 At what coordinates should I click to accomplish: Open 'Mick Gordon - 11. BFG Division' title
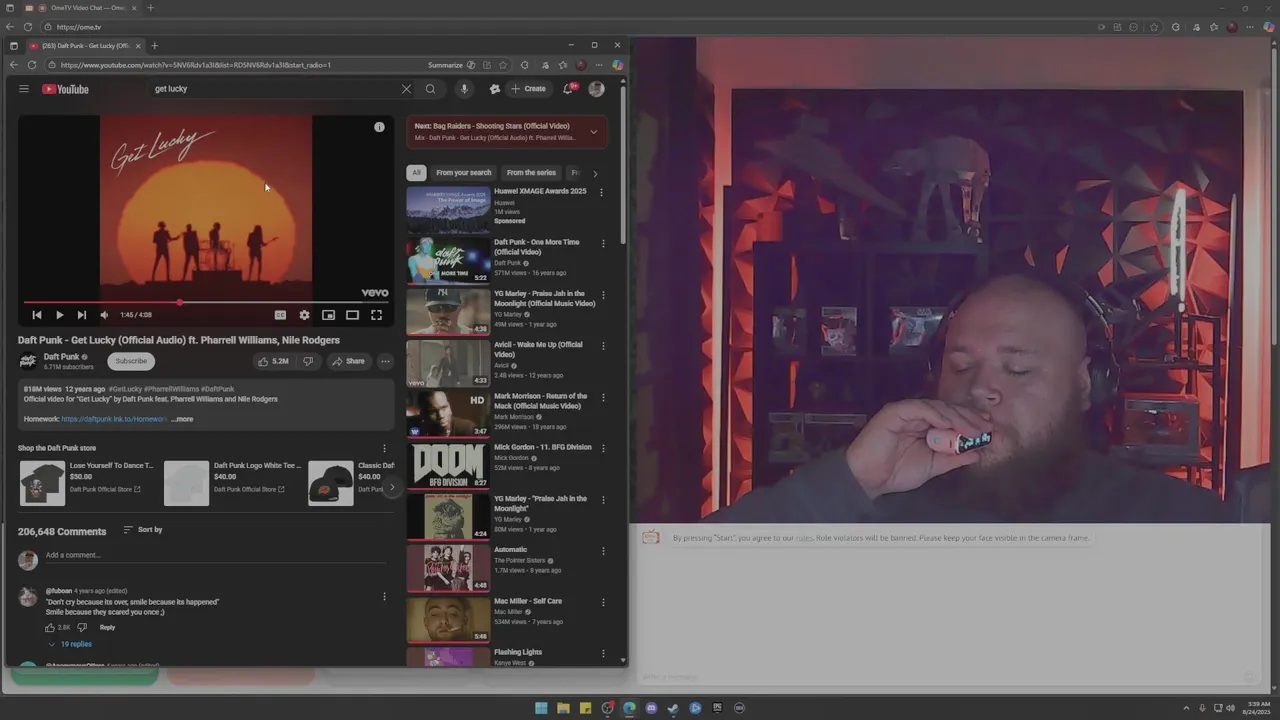(542, 448)
